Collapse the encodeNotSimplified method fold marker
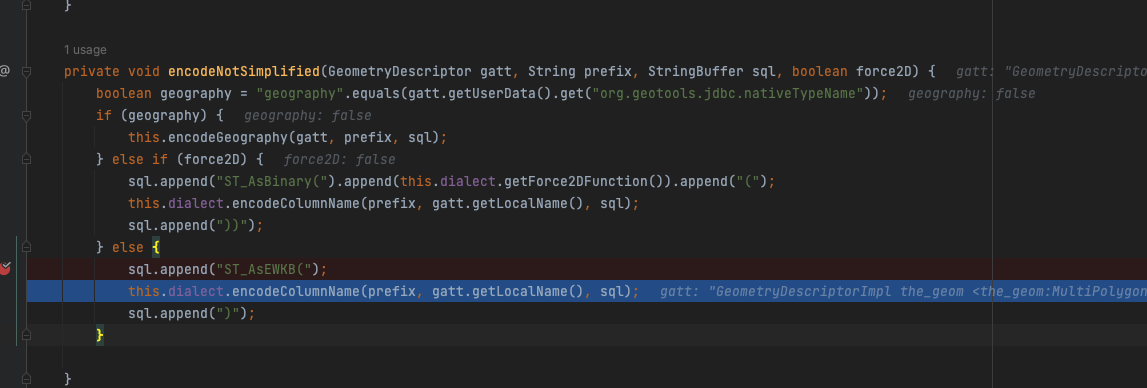 click(x=26, y=72)
